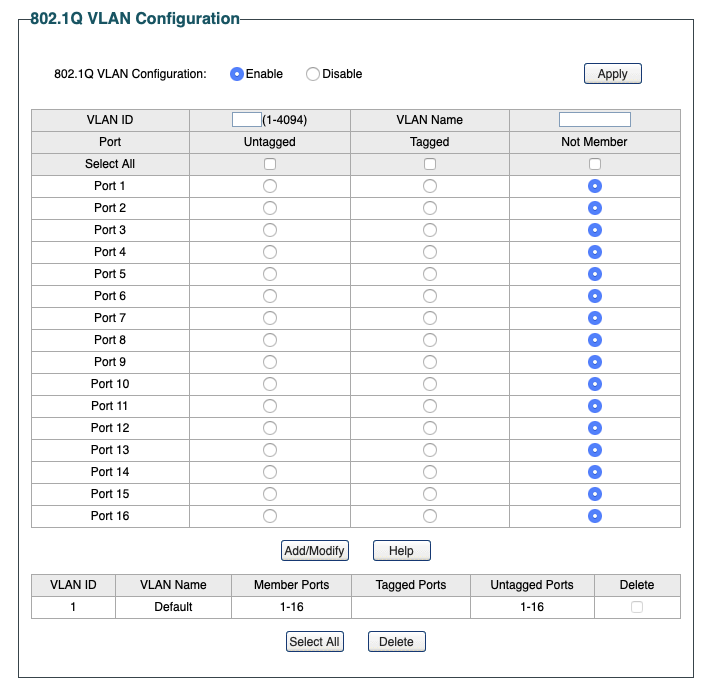Set Port 8 to Tagged
The image size is (707, 692).
430,340
